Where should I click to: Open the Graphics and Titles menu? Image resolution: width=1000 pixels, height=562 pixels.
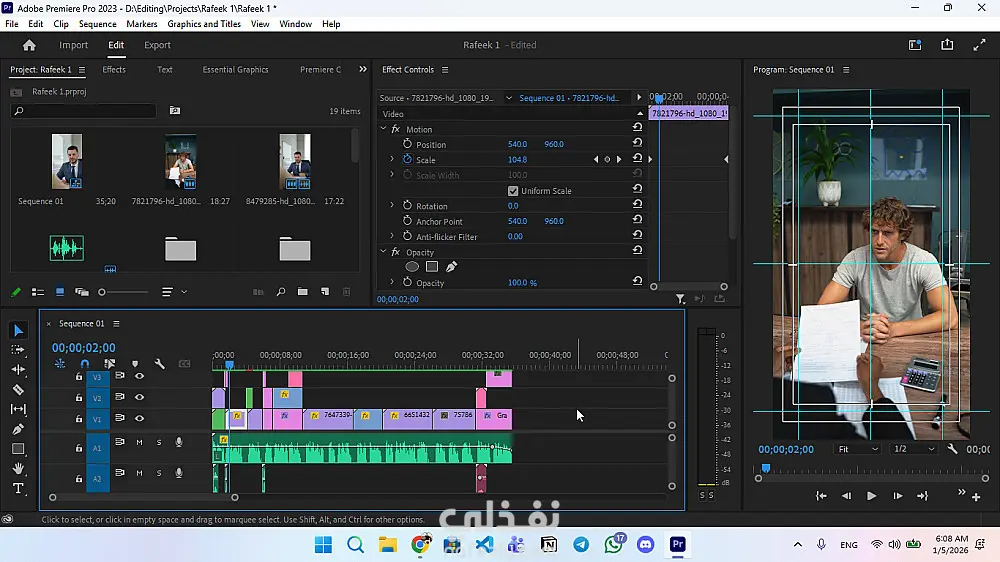click(x=204, y=24)
